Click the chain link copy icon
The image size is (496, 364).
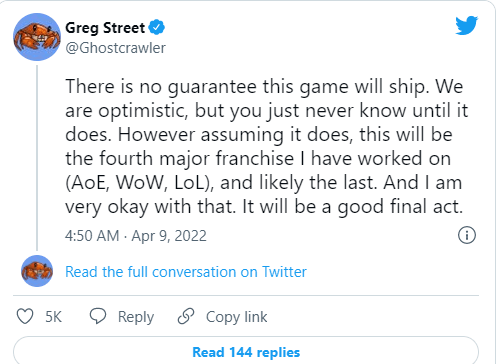186,316
